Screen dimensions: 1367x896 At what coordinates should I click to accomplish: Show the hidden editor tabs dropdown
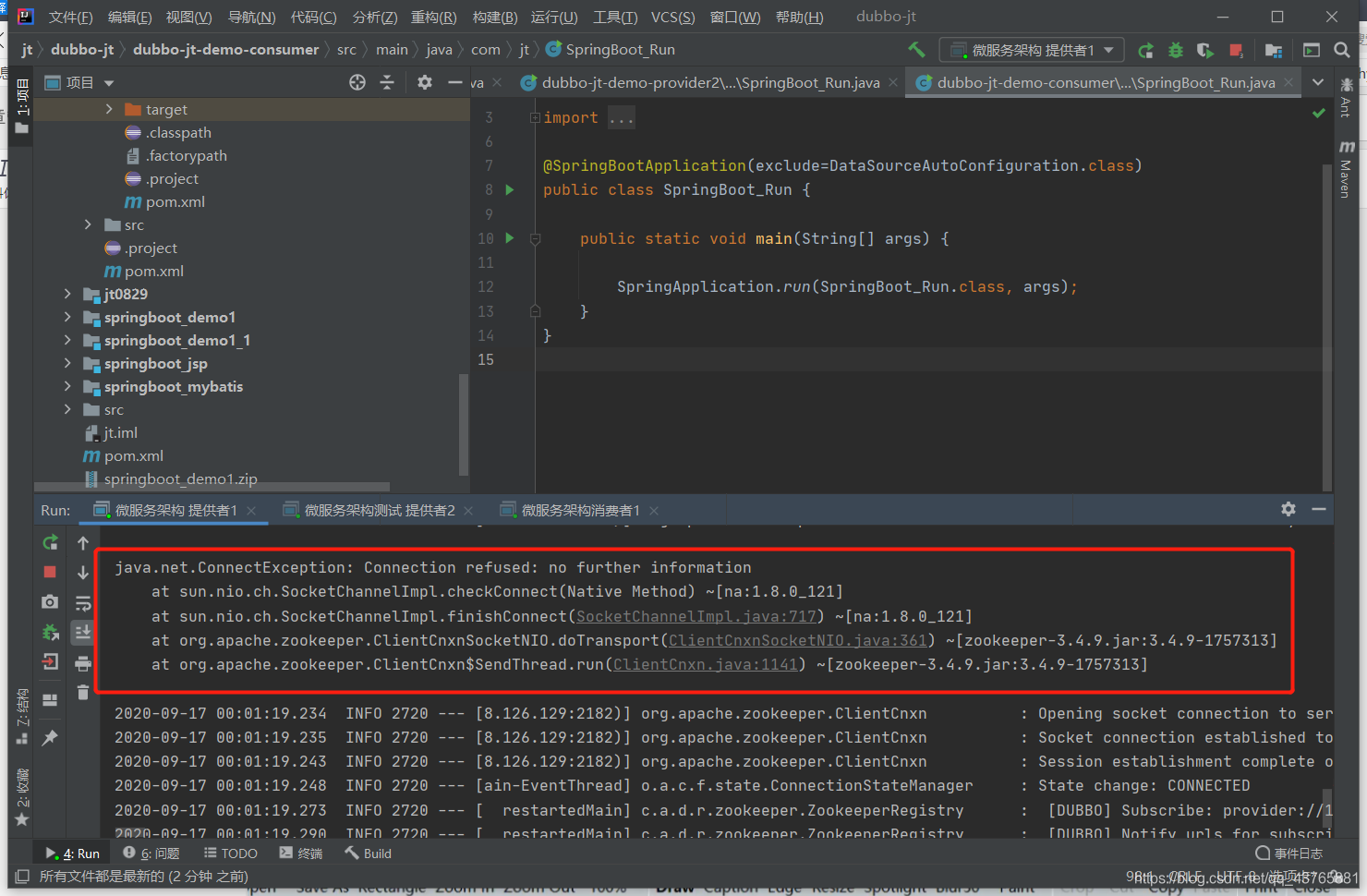click(1318, 82)
